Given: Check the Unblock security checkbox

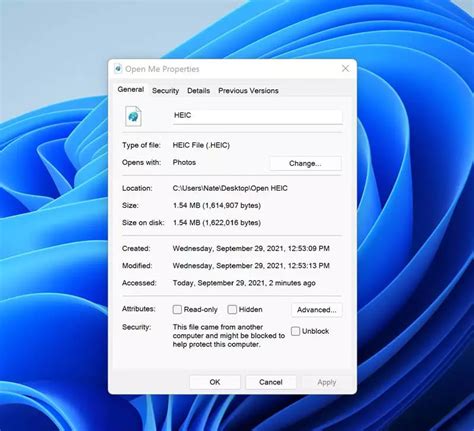Looking at the screenshot, I should (x=295, y=331).
